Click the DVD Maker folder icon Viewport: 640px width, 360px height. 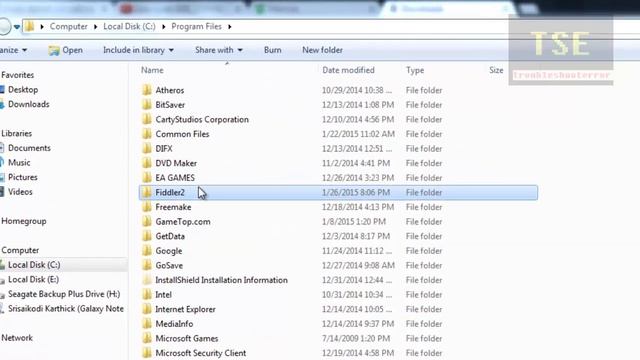147,163
